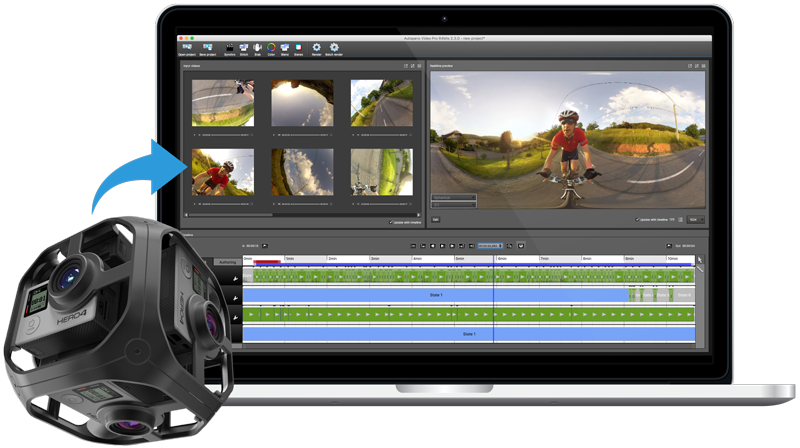This screenshot has height=448, width=800.
Task: Open the Synchro tool
Action: 229,48
